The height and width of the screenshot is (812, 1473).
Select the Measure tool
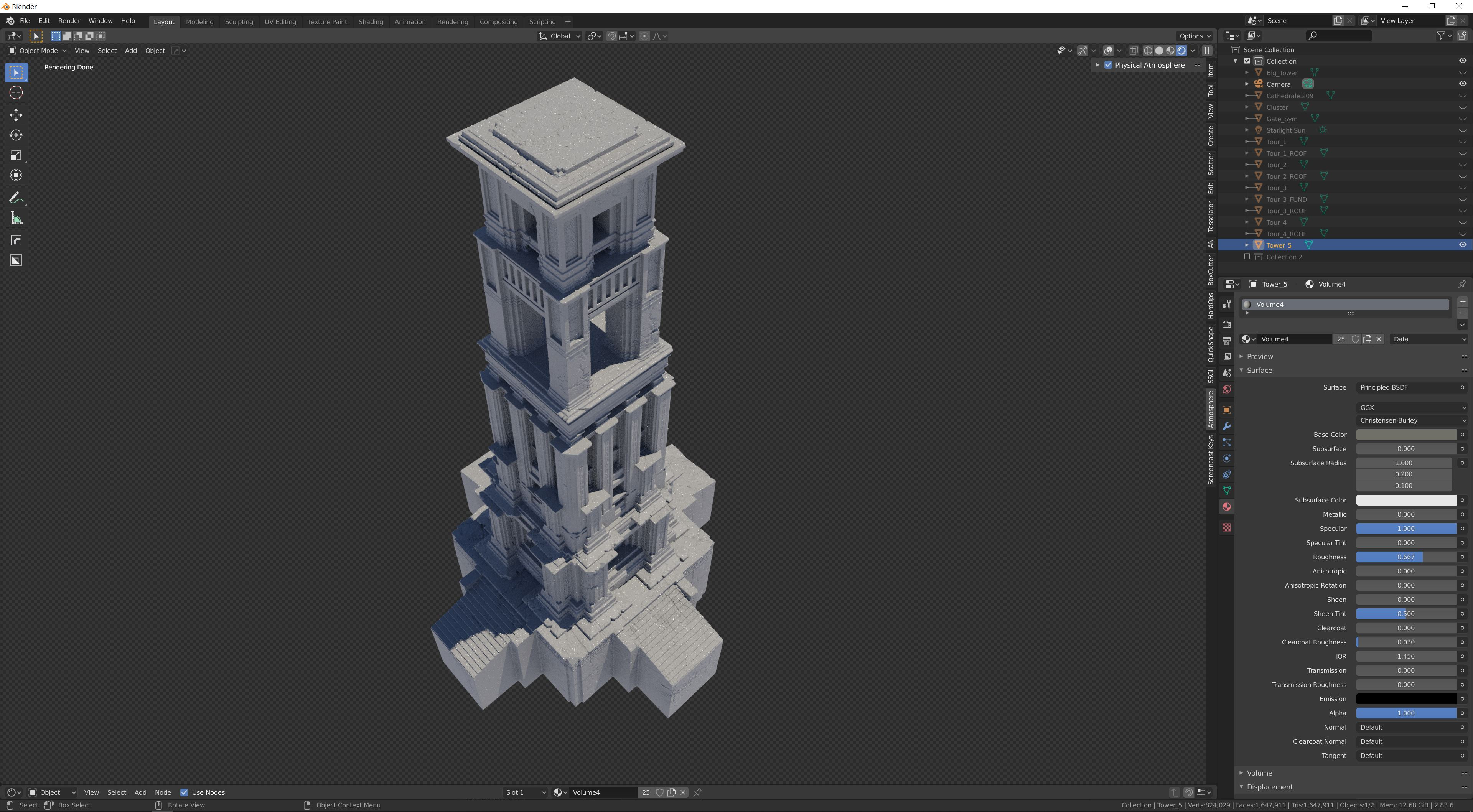pos(16,219)
